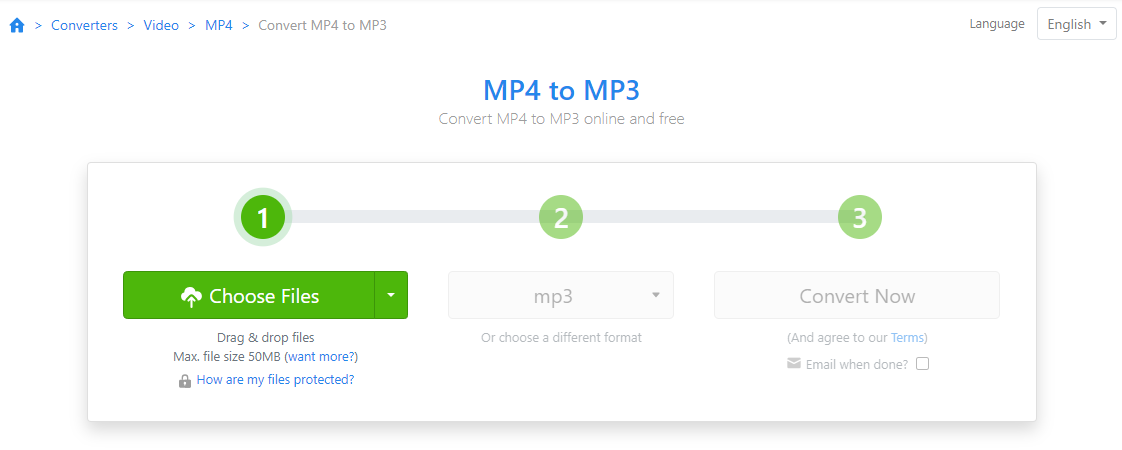Open the 'want more?' link
This screenshot has width=1122, height=450.
pyautogui.click(x=321, y=357)
